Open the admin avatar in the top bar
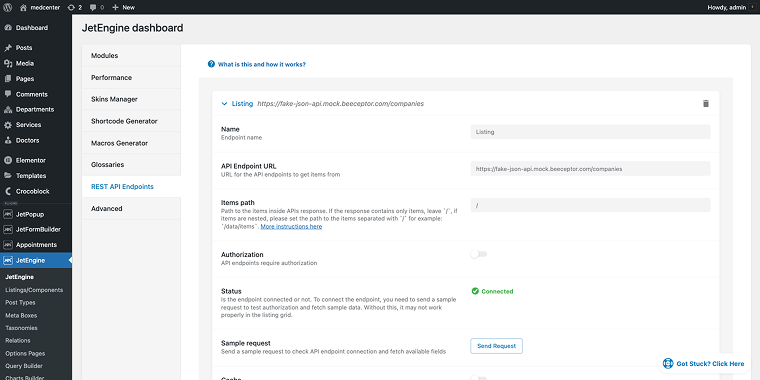 (x=753, y=7)
